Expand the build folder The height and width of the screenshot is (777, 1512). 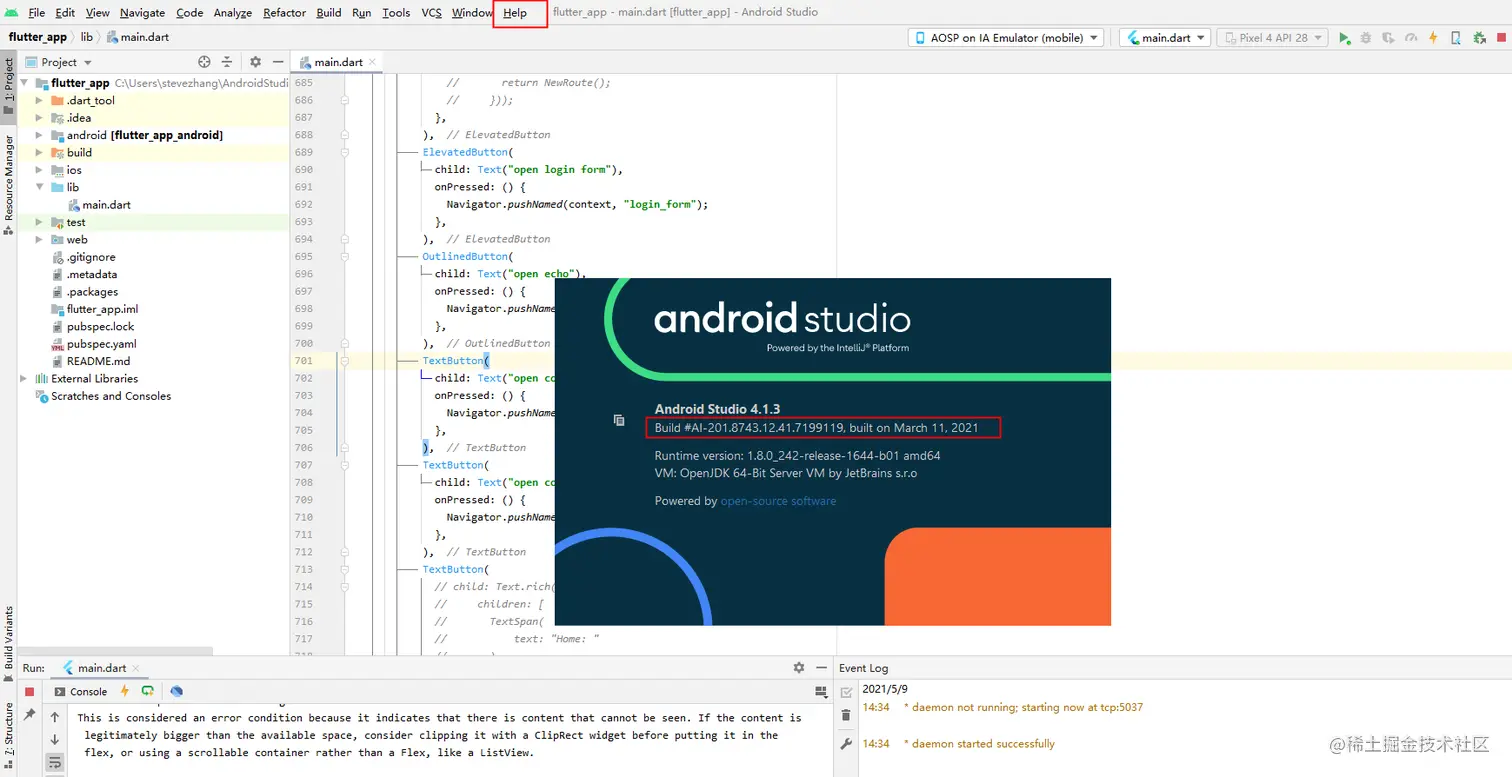click(x=39, y=153)
